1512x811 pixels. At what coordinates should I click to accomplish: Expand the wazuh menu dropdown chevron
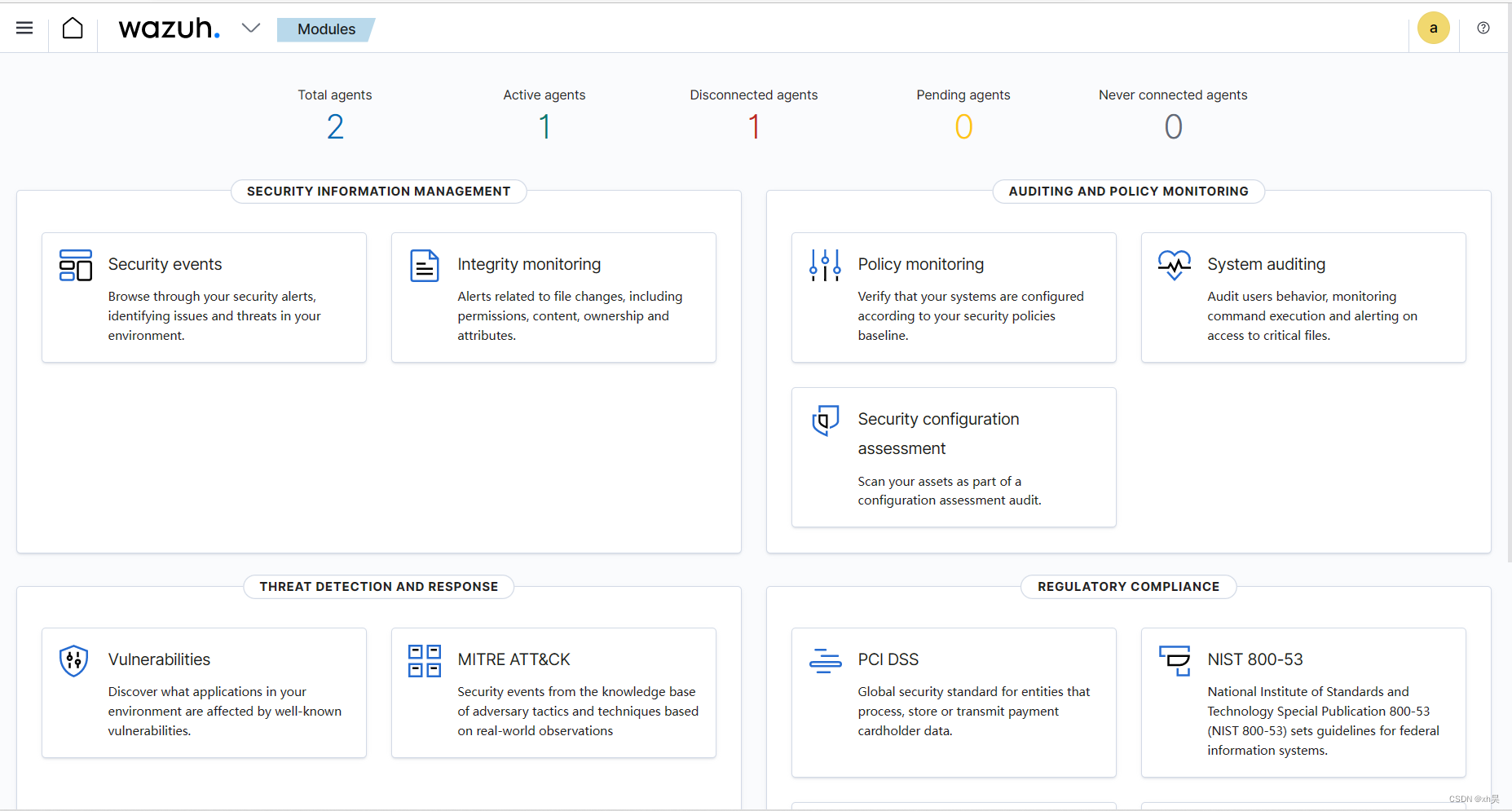[251, 29]
